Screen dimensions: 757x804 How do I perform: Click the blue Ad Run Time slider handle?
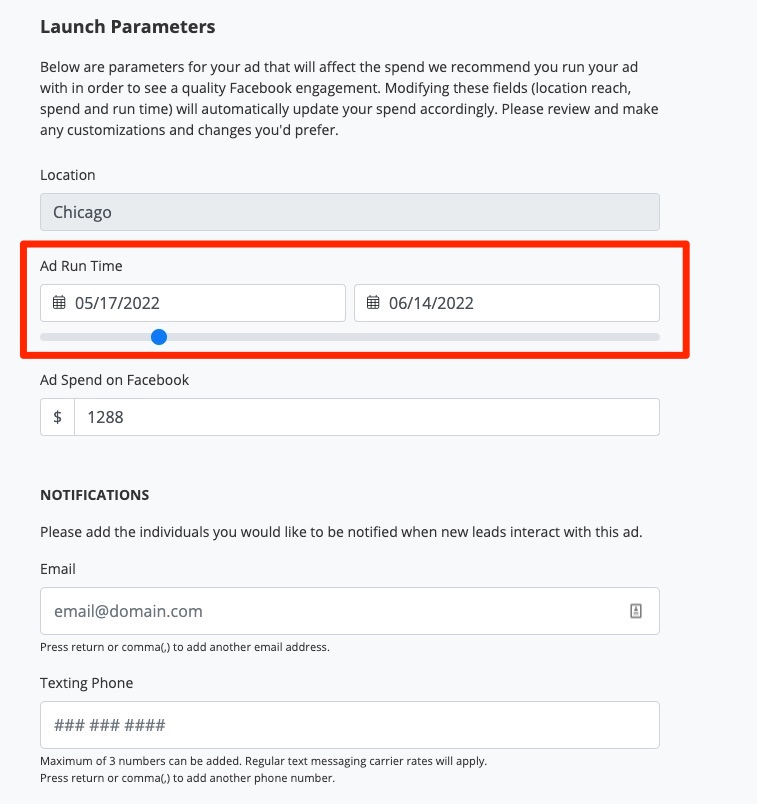[158, 337]
